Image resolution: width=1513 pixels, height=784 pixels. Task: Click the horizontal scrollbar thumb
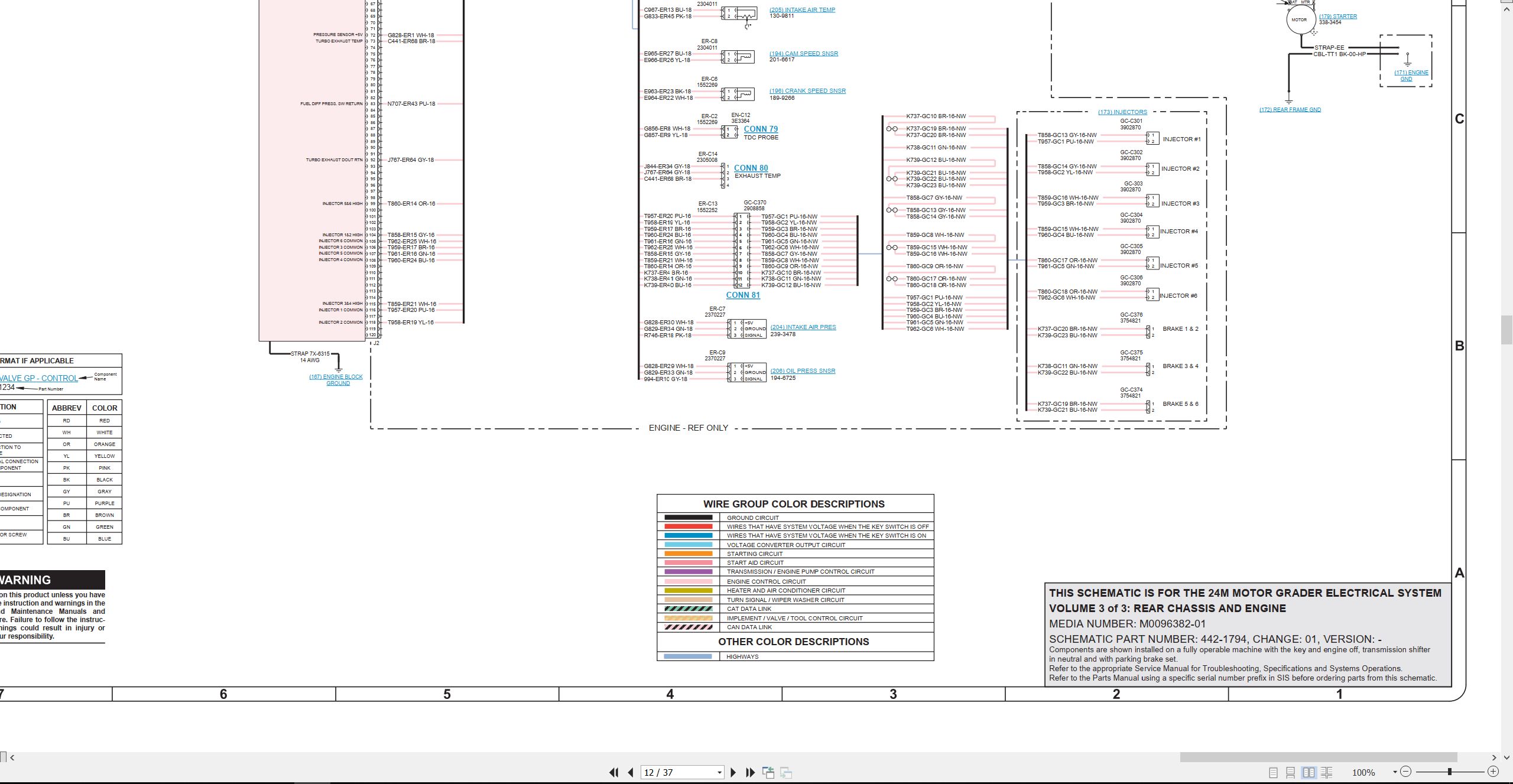point(1318,757)
